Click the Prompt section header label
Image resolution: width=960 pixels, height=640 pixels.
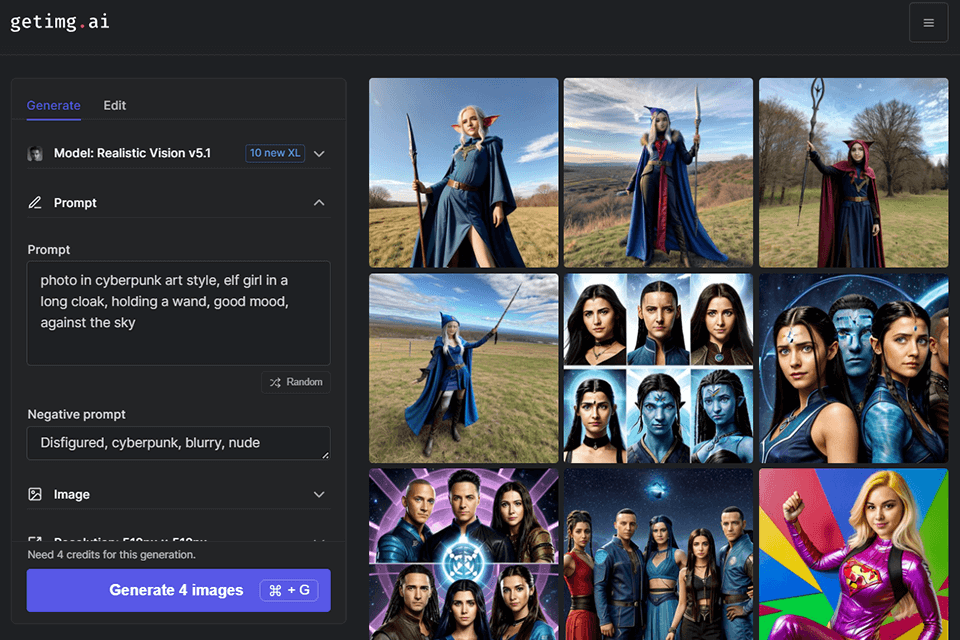75,203
